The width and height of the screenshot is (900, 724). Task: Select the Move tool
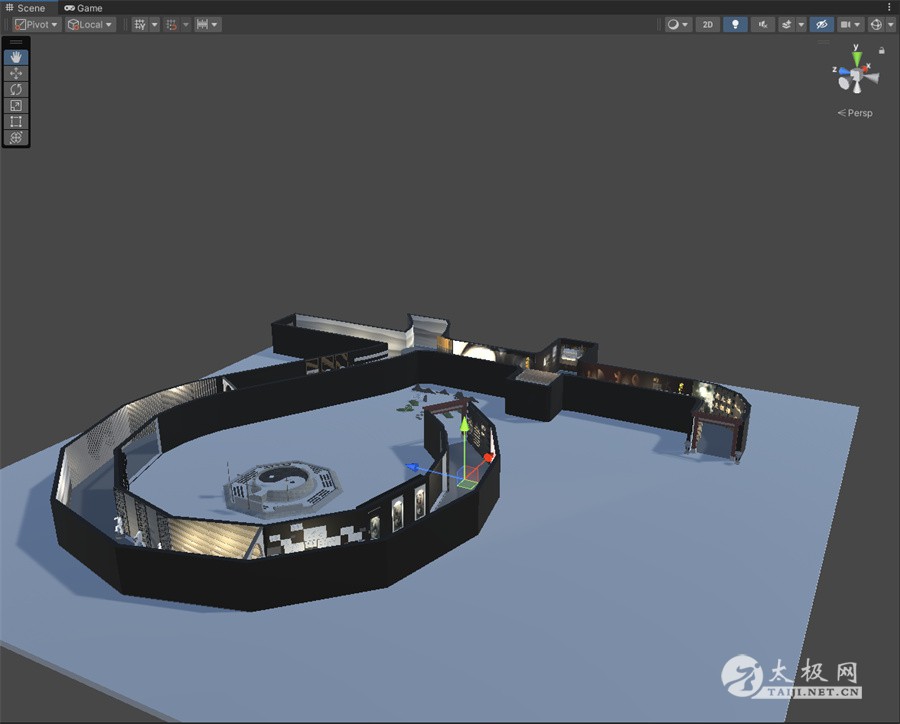(16, 73)
